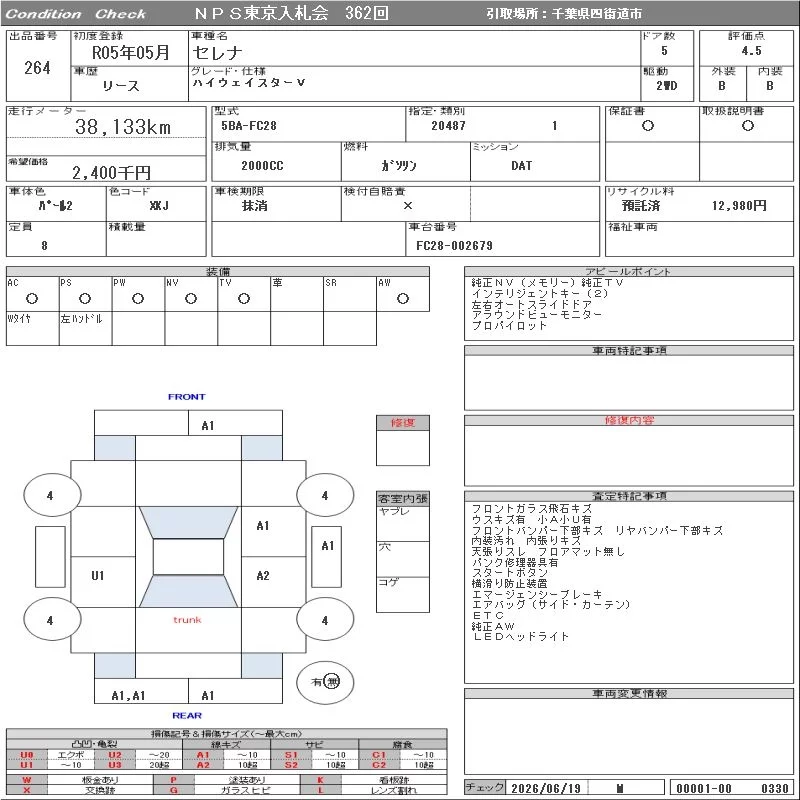
Task: Click the designation number "20487"
Action: (x=448, y=126)
